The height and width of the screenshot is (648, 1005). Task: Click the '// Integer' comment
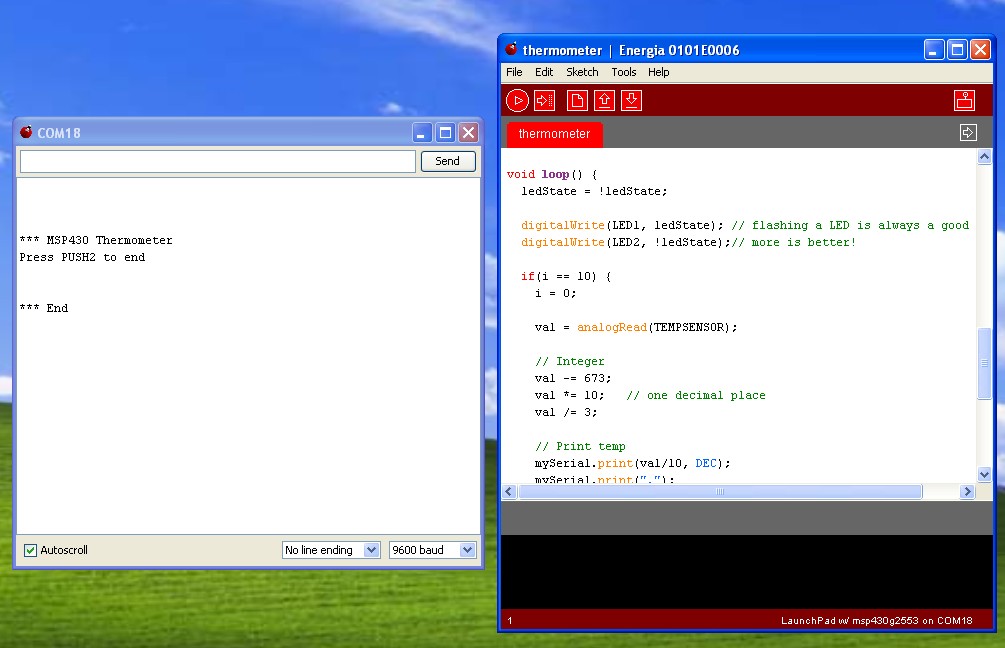click(570, 361)
